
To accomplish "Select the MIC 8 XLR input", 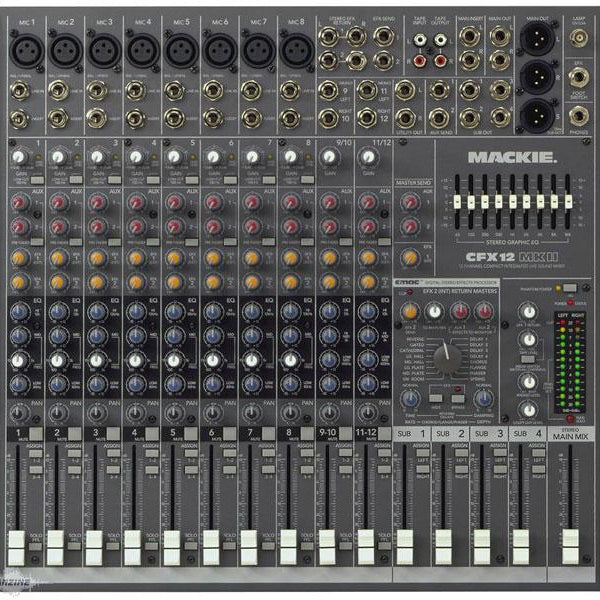I will (297, 51).
